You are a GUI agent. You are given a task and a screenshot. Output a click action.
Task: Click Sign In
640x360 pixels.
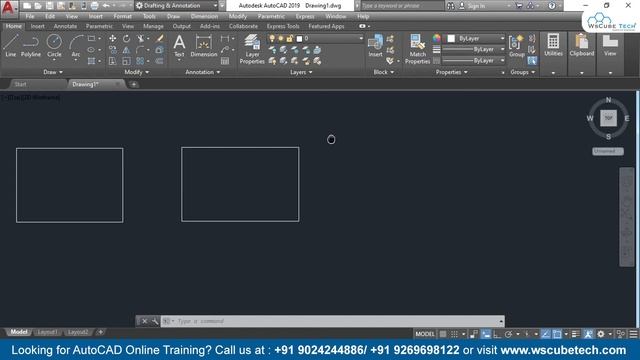[476, 6]
